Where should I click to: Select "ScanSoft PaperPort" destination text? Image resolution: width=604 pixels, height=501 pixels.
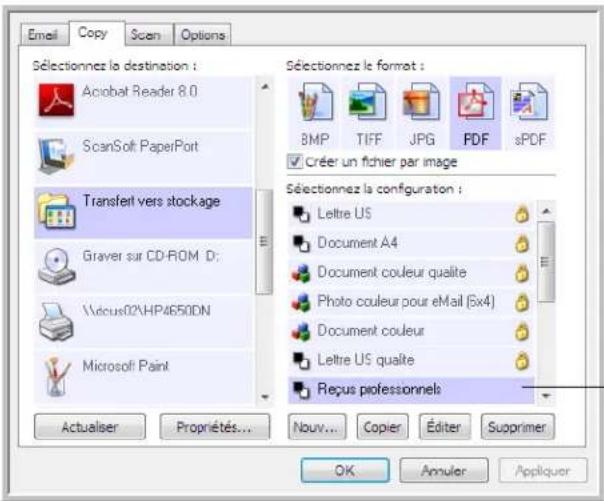140,146
